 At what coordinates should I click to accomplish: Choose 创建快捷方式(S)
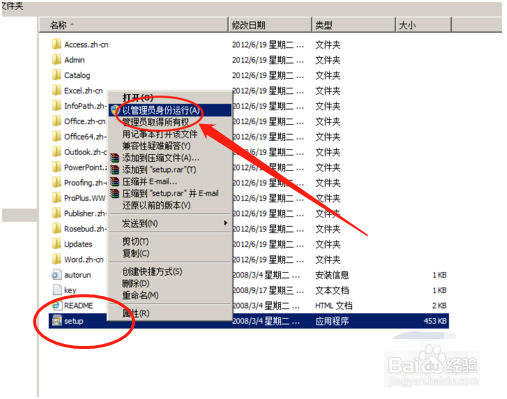click(x=171, y=271)
